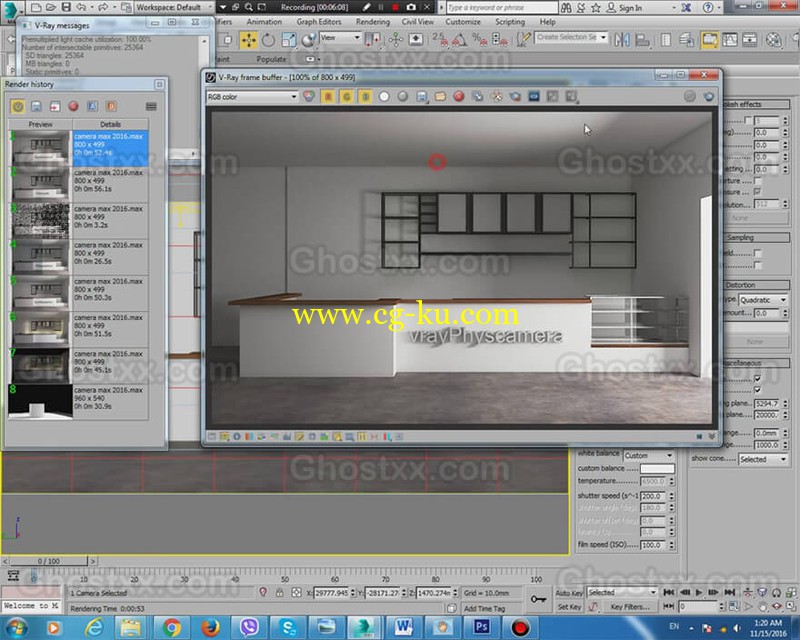
Task: Go to the end frame
Action: [x=730, y=593]
